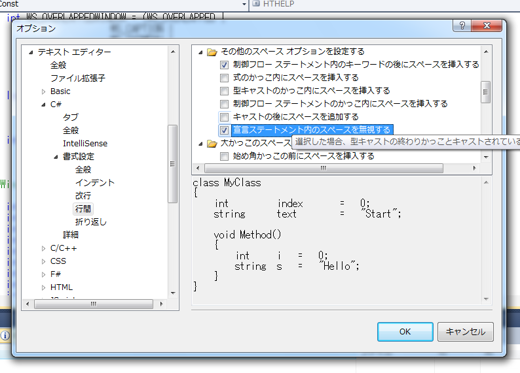Click options list vertical scrollbar thumb
Image resolution: width=520 pixels, height=373 pixels.
[x=486, y=92]
